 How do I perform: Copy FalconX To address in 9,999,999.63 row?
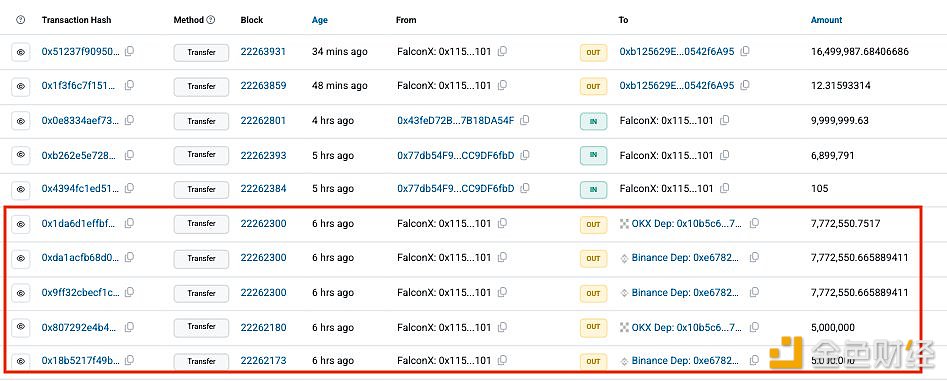click(x=724, y=121)
